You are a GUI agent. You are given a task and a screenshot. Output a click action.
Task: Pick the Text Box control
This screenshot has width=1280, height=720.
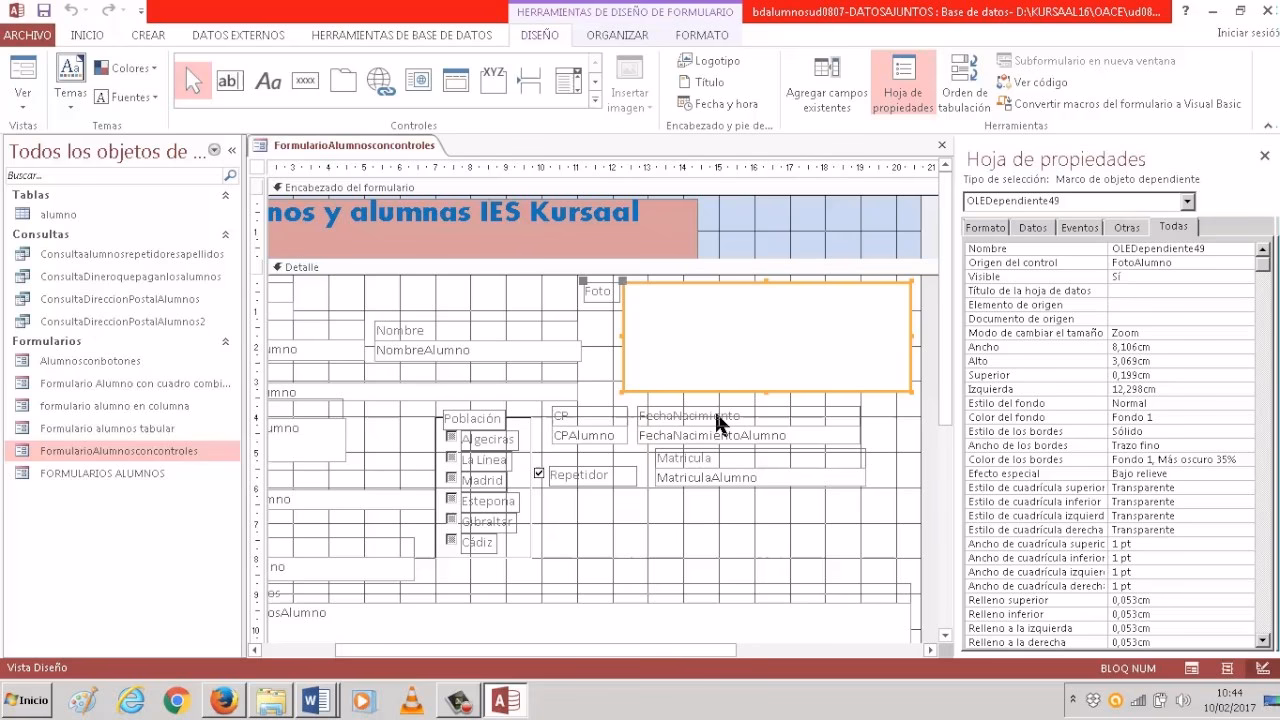click(x=230, y=81)
